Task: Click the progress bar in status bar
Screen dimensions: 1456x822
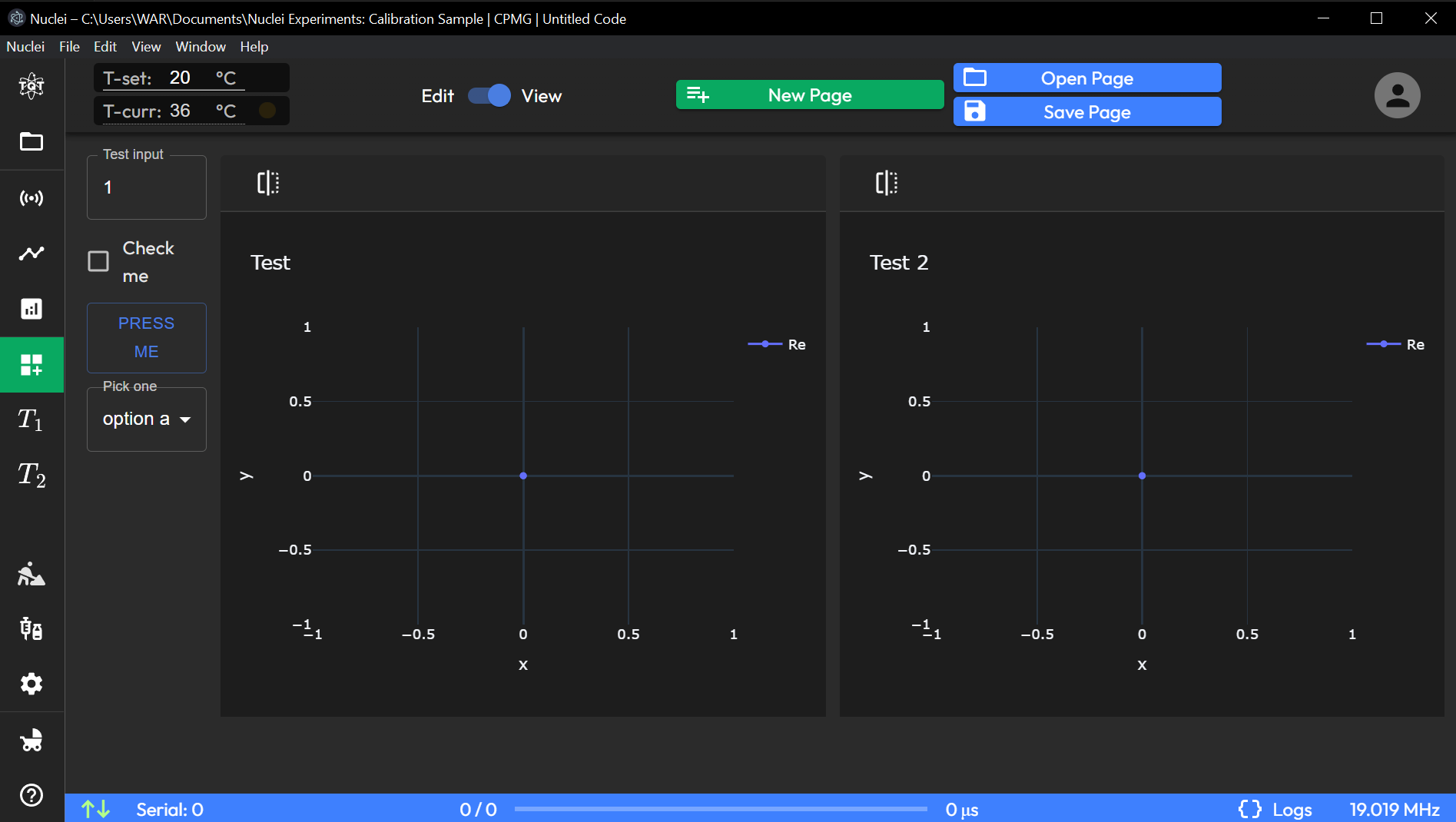Action: click(x=721, y=809)
